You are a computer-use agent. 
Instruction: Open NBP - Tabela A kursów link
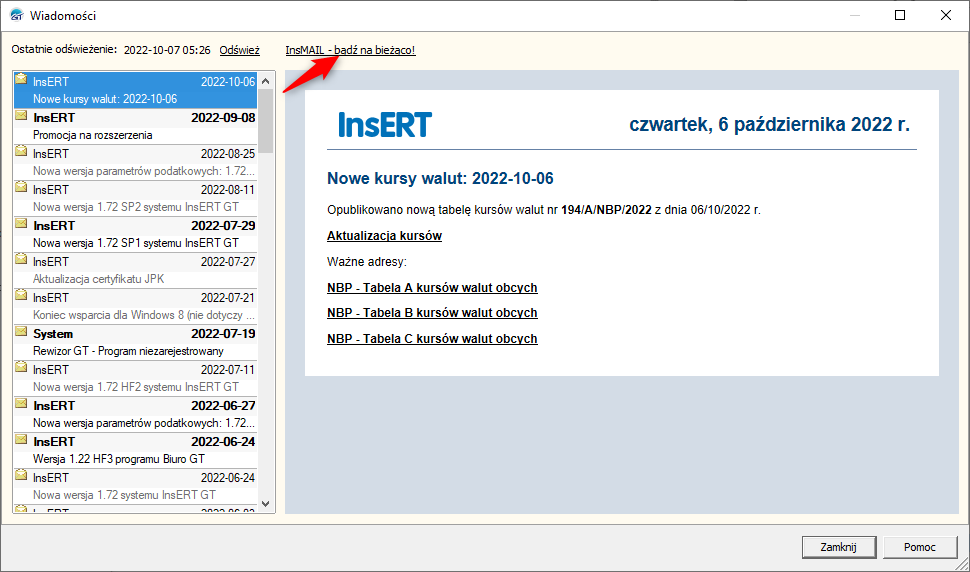[432, 288]
